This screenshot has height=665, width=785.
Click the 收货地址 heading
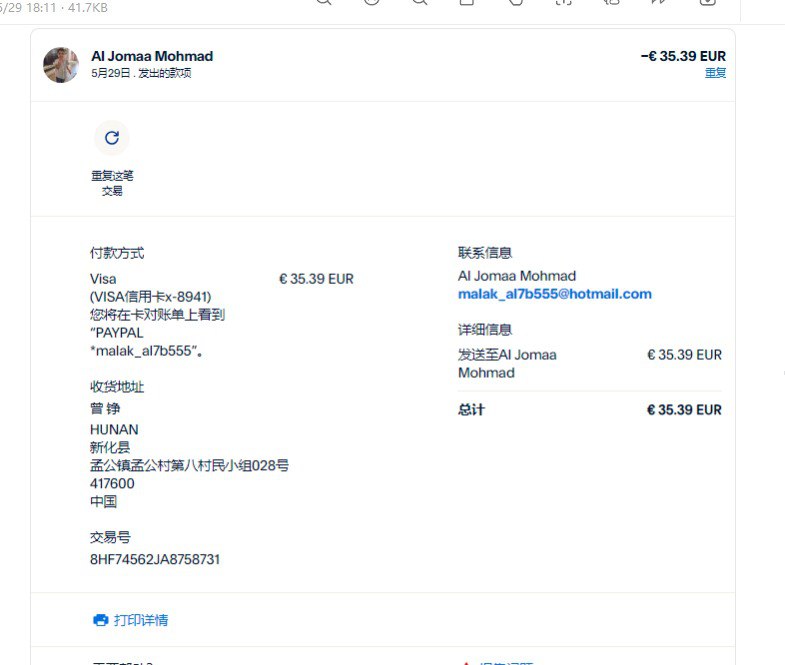[x=117, y=387]
